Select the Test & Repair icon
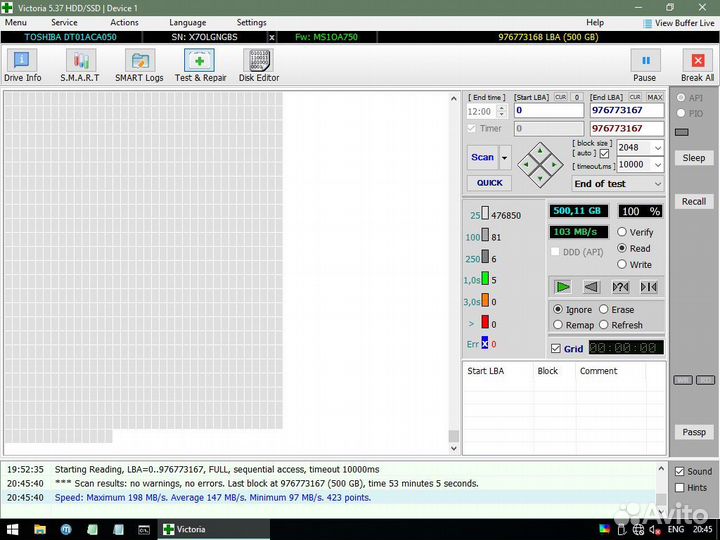Image resolution: width=720 pixels, height=540 pixels. tap(200, 66)
